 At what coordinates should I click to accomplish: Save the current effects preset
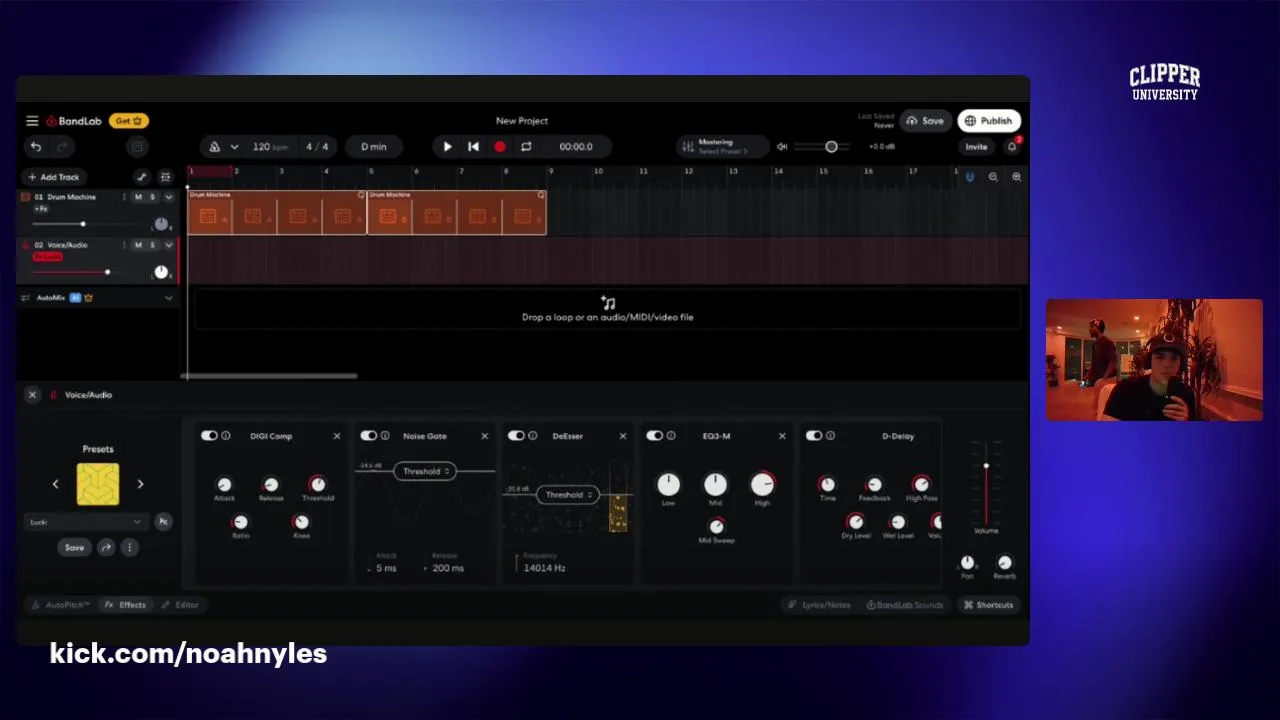[x=75, y=548]
